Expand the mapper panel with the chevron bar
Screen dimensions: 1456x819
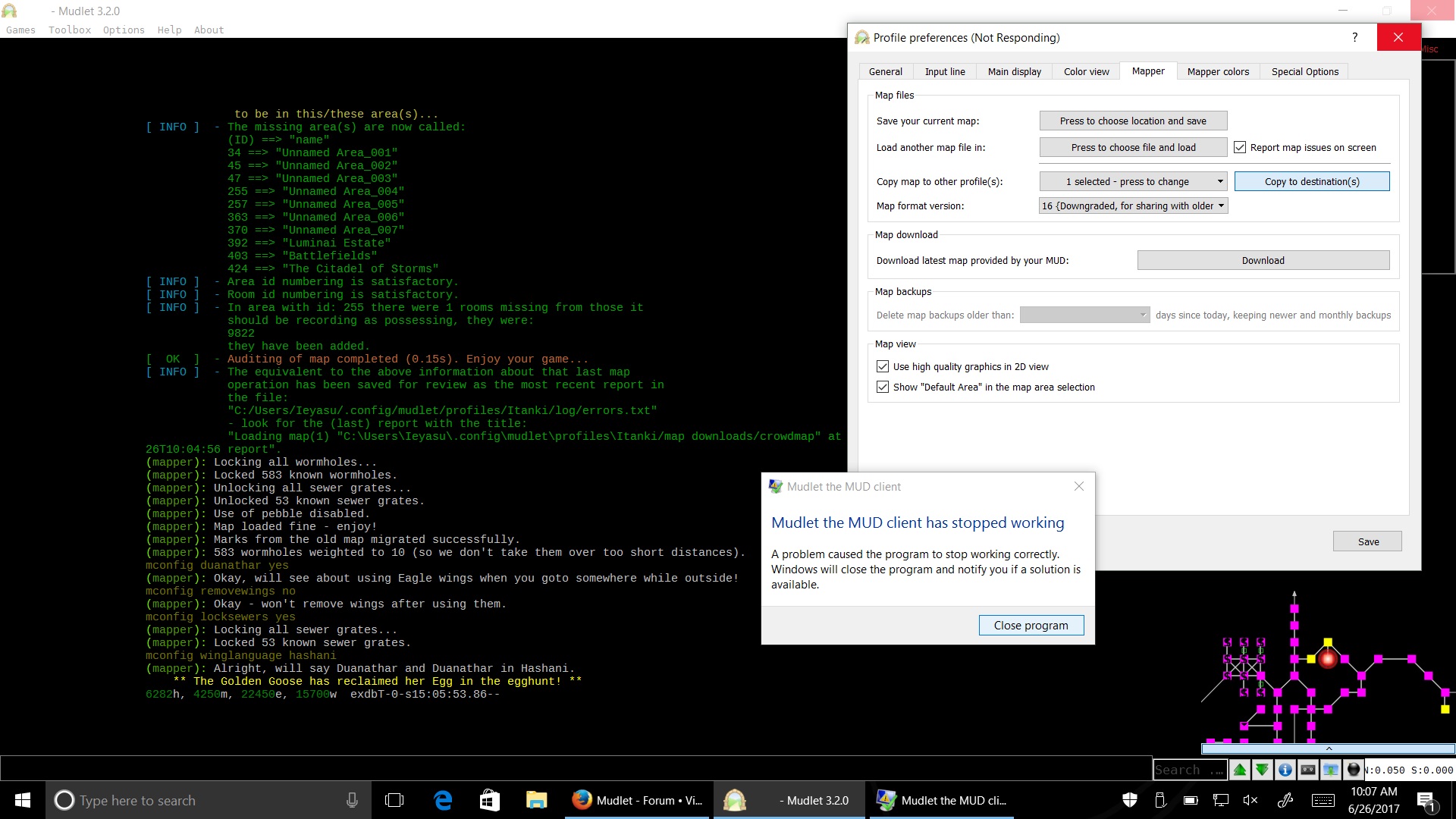coord(1329,748)
